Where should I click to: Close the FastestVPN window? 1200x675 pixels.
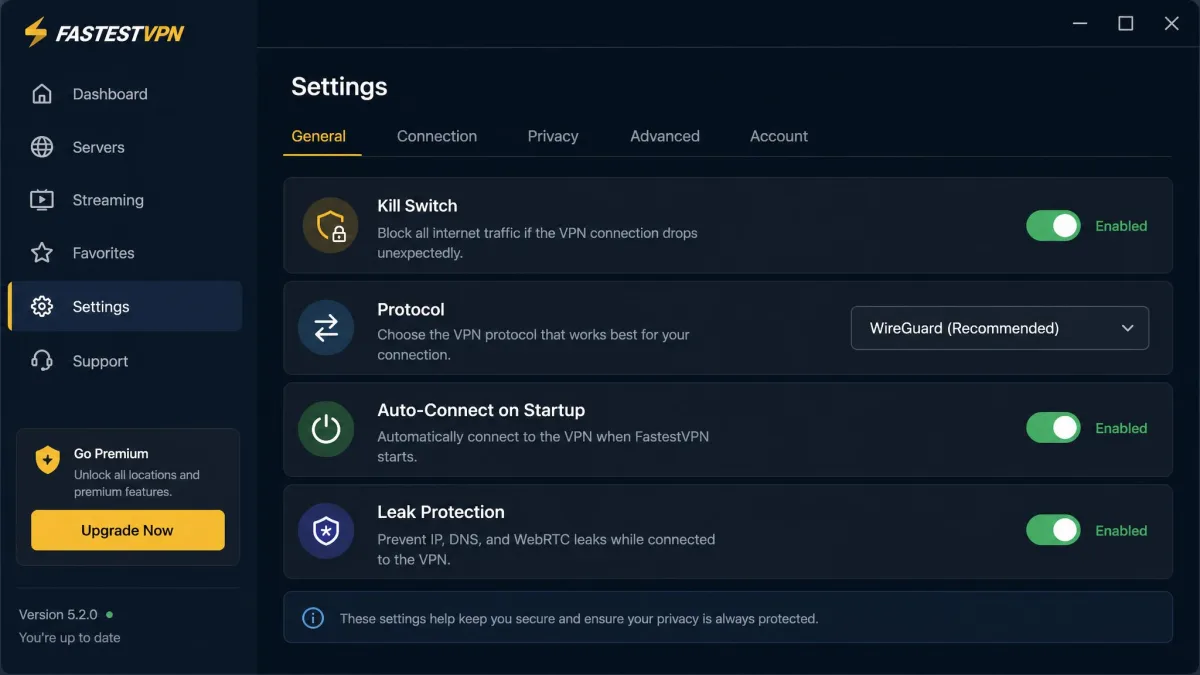[x=1172, y=24]
